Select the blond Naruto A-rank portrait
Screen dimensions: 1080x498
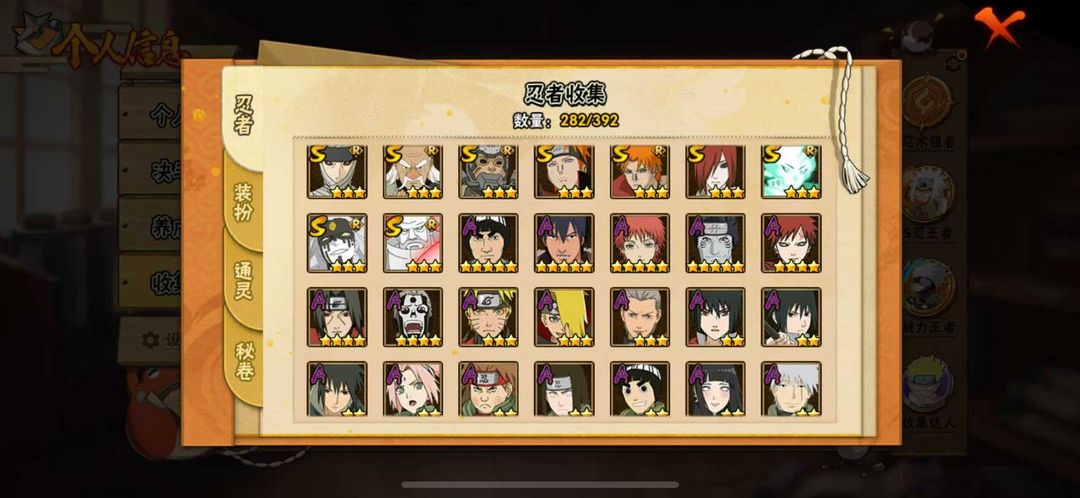pyautogui.click(x=488, y=317)
